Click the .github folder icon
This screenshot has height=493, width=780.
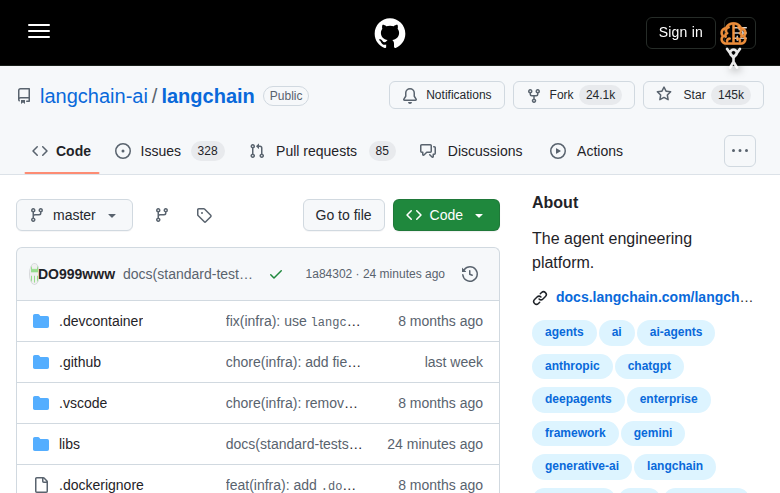41,362
